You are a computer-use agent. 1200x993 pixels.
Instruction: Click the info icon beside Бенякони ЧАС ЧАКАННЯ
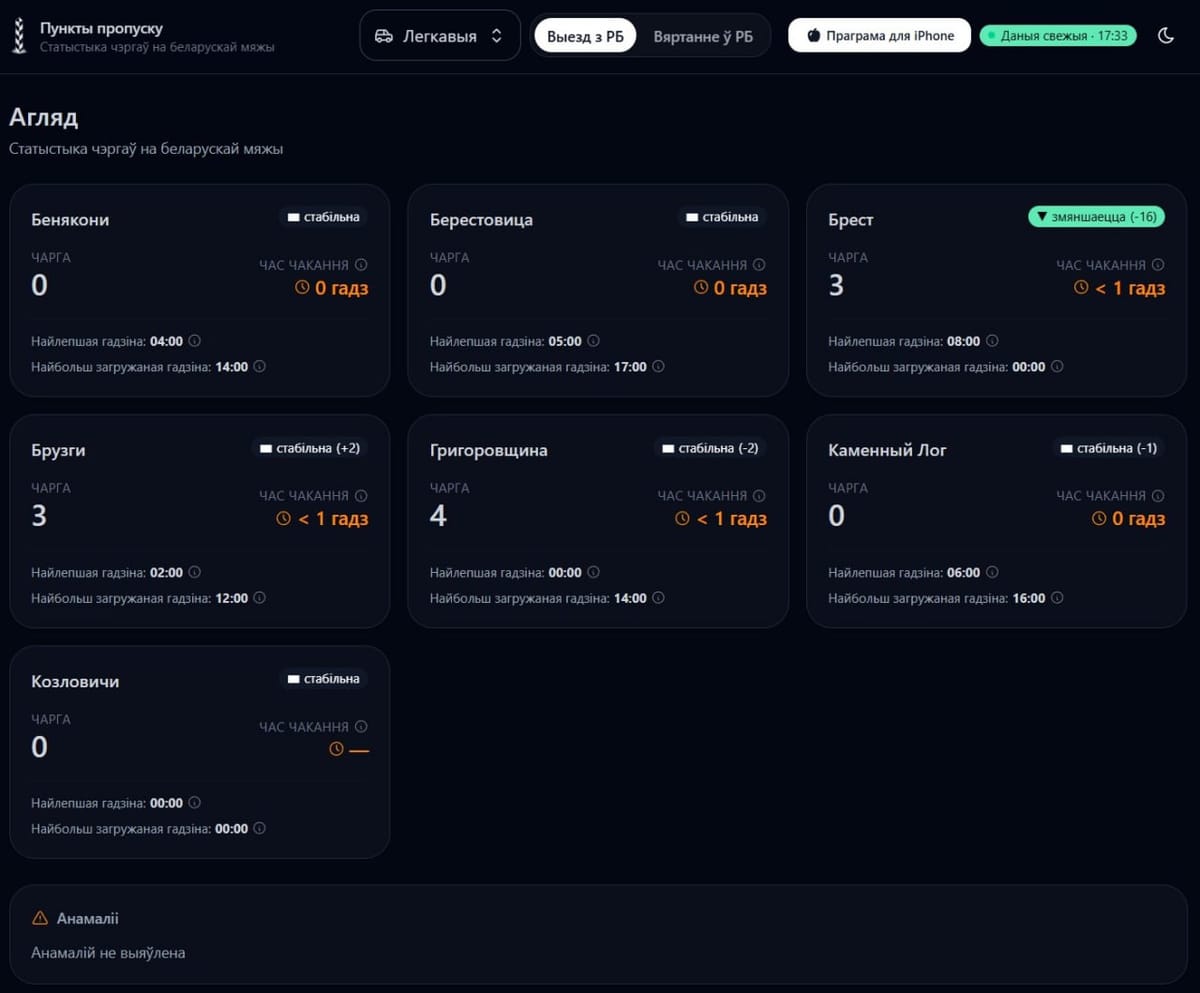tap(361, 265)
